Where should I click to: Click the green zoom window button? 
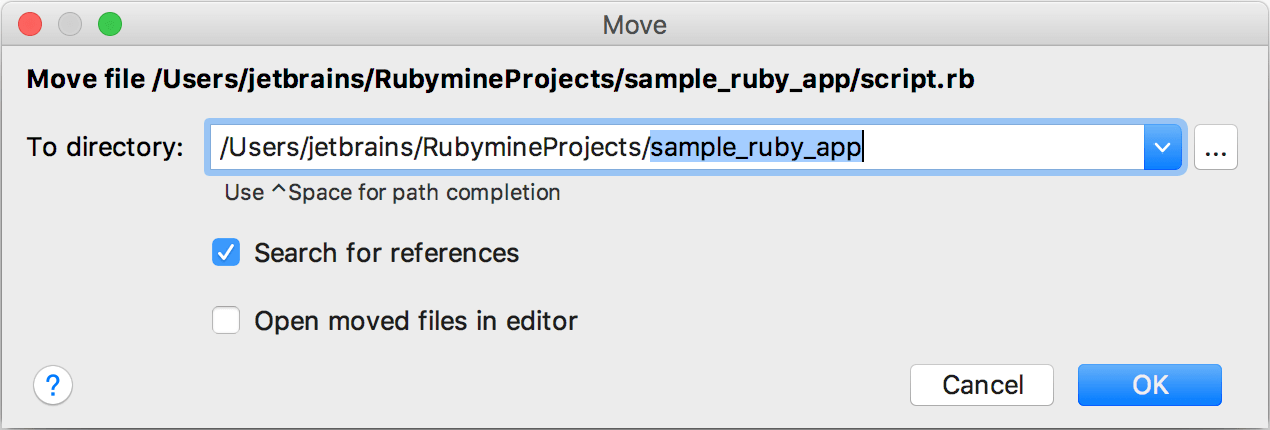[109, 23]
